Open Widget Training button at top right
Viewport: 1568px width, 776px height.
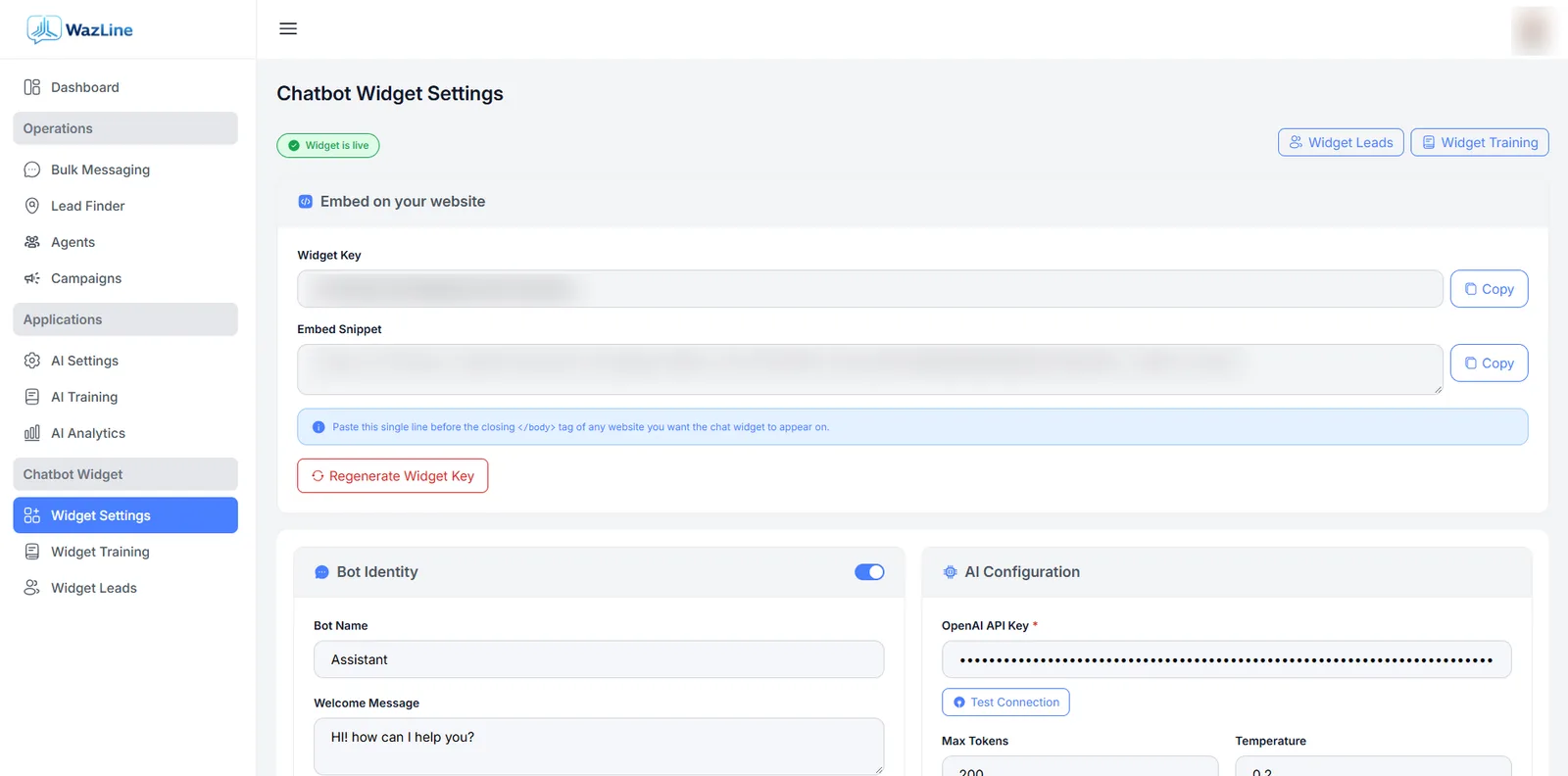point(1480,142)
